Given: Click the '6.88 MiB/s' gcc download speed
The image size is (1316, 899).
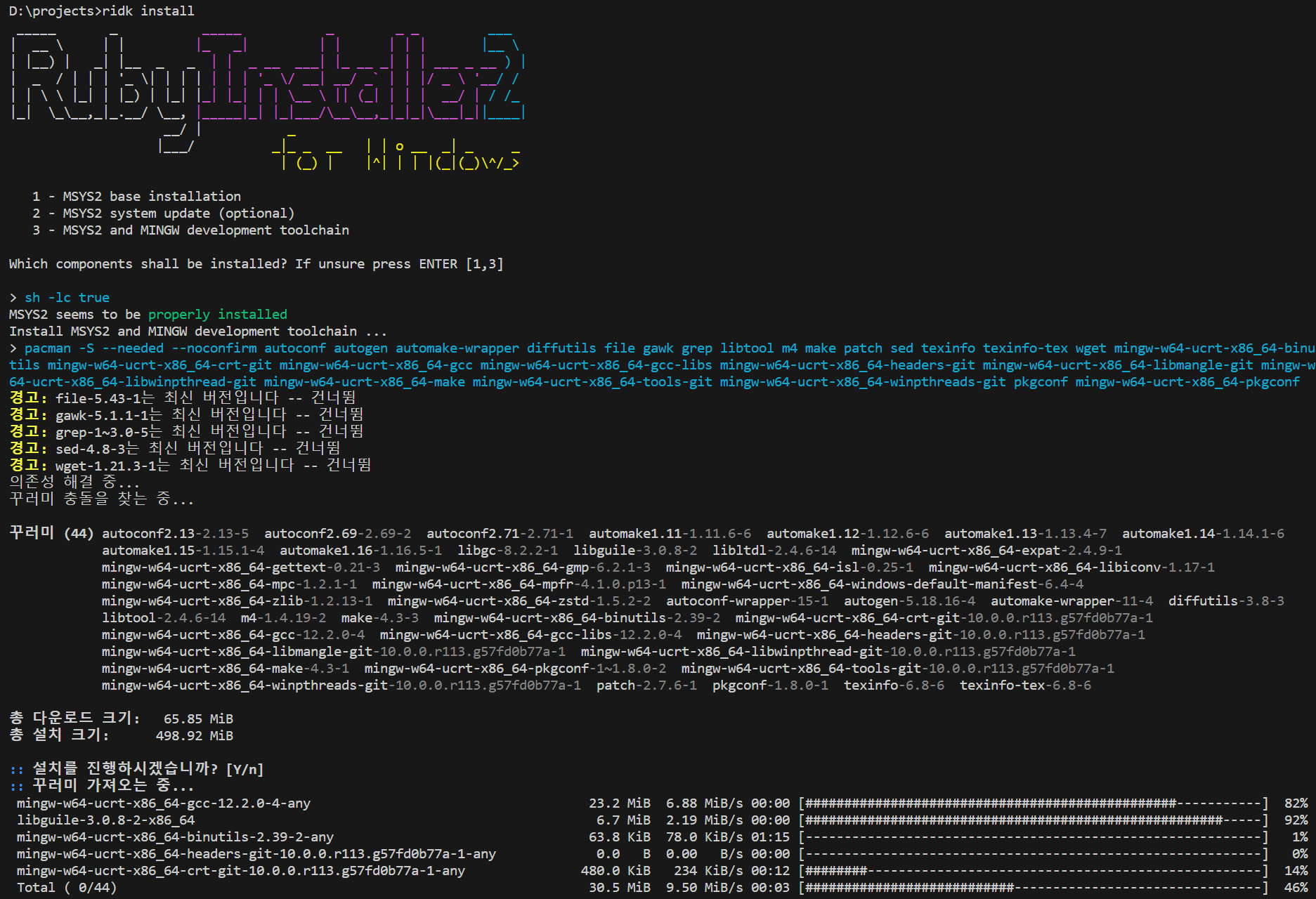Looking at the screenshot, I should point(704,803).
